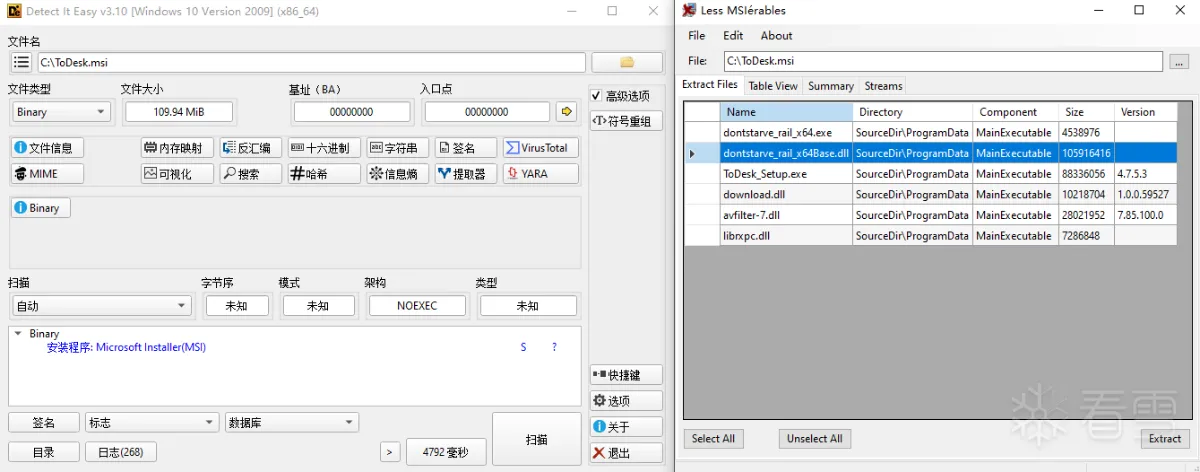Click the VirusTotal button
1200x472 pixels.
click(540, 148)
